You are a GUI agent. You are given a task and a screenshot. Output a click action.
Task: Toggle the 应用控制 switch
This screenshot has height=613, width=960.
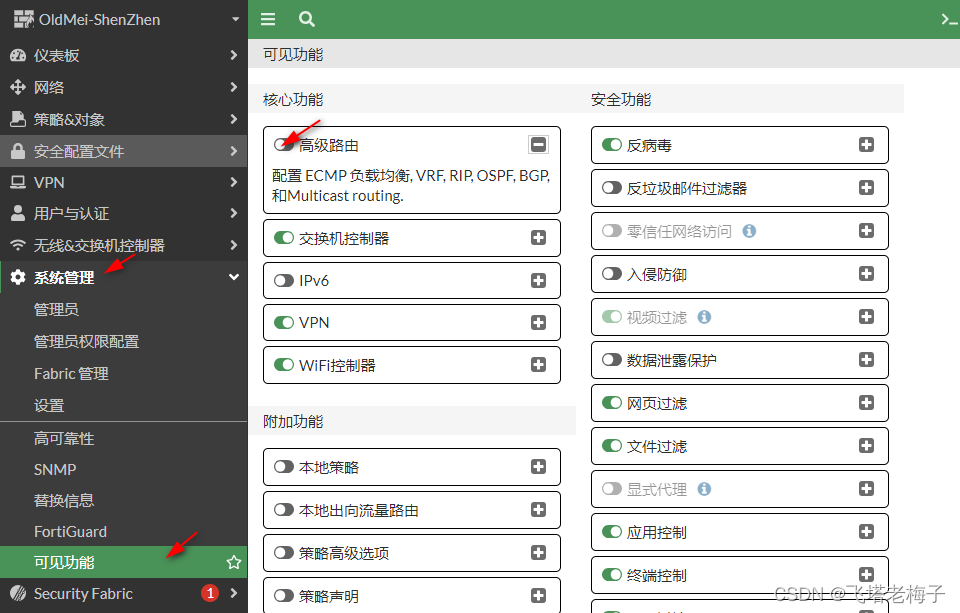coord(612,532)
